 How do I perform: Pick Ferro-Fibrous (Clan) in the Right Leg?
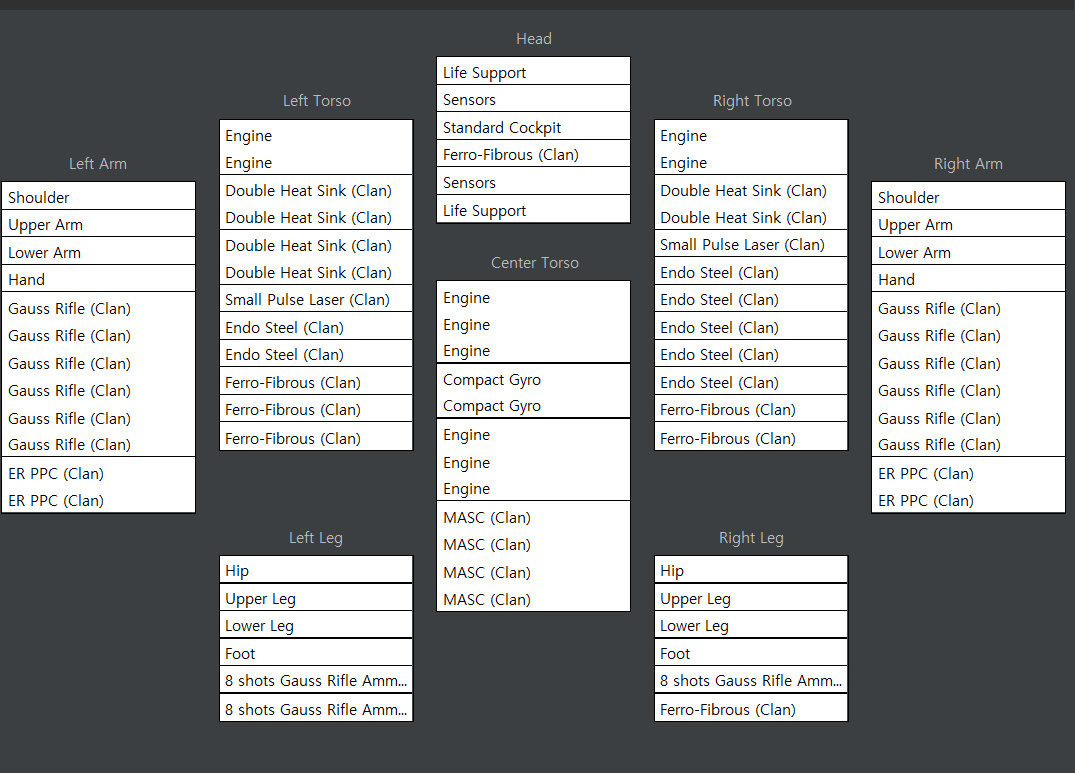tap(751, 709)
